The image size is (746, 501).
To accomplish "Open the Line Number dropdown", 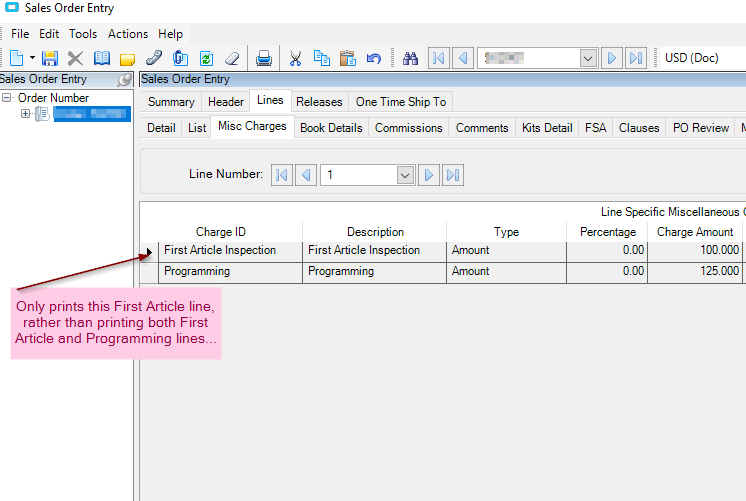I will pyautogui.click(x=405, y=175).
